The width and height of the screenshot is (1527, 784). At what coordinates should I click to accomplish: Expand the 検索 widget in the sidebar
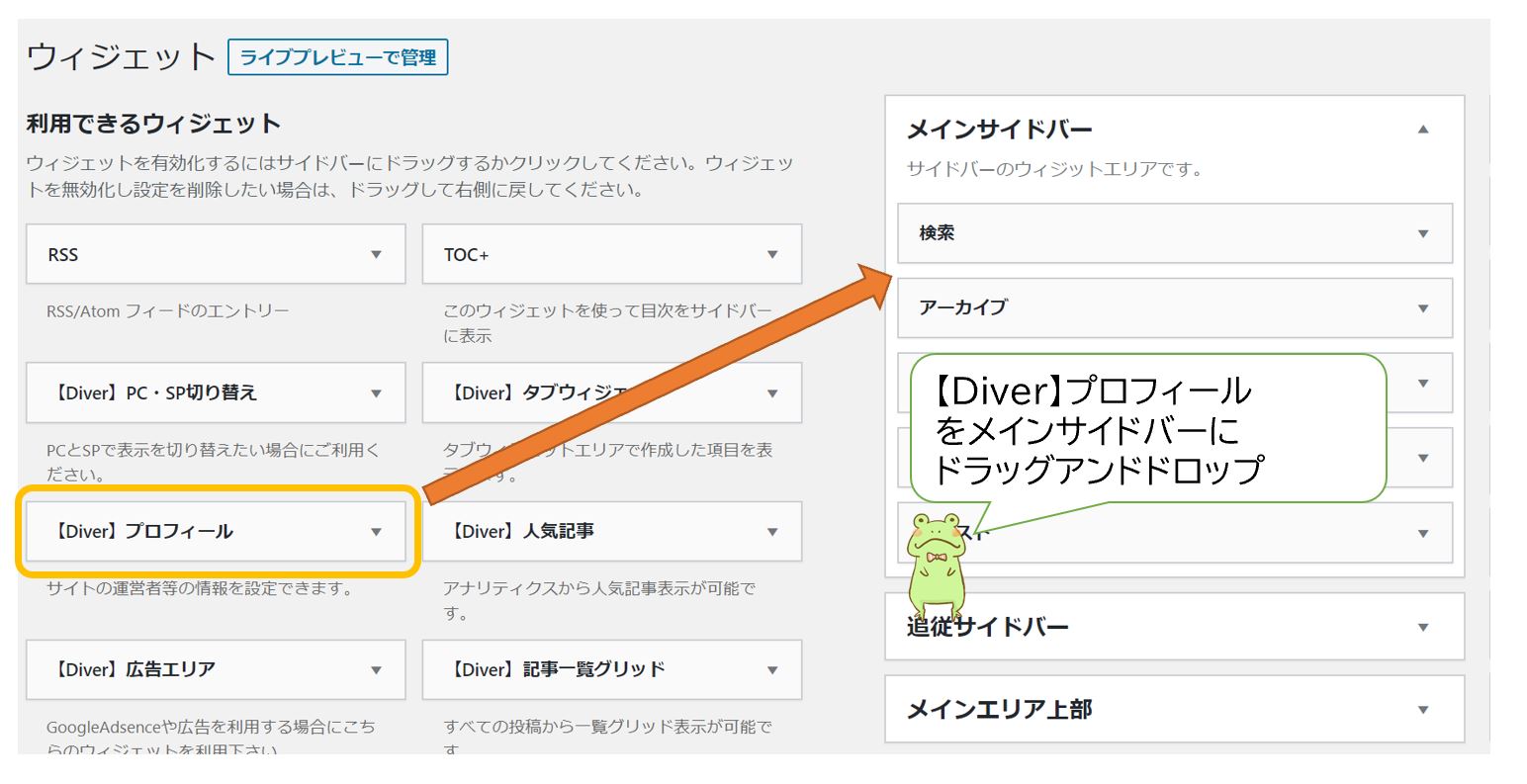coord(1423,234)
